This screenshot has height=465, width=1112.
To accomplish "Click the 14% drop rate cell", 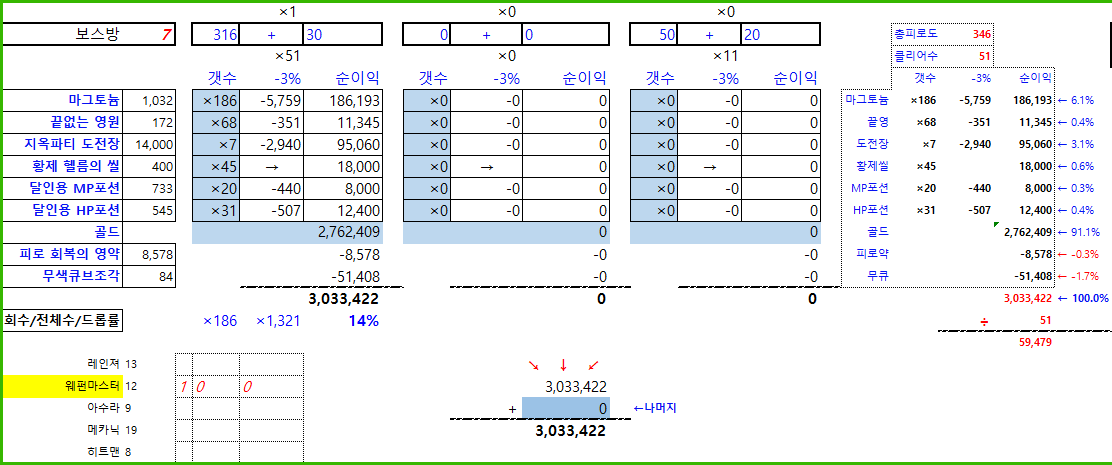I will (363, 321).
